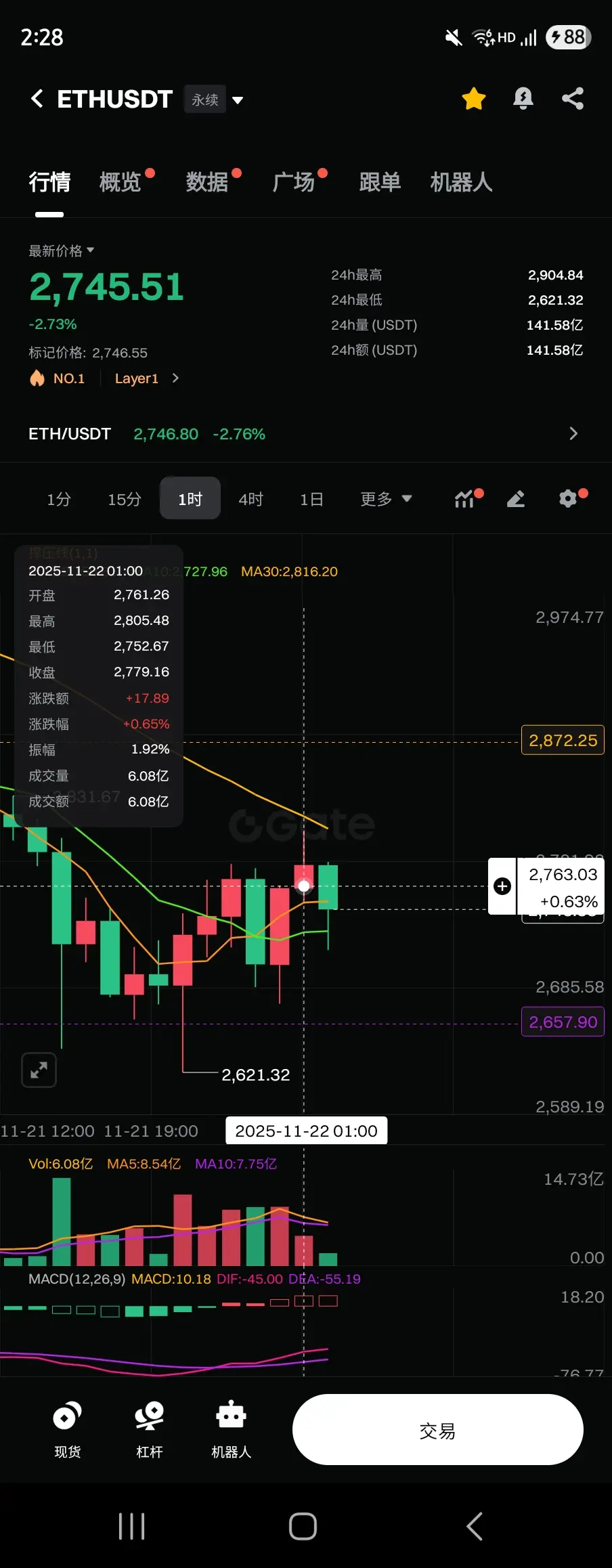Expand the Layer1 chevron arrow
Viewport: 612px width, 1568px height.
point(175,378)
